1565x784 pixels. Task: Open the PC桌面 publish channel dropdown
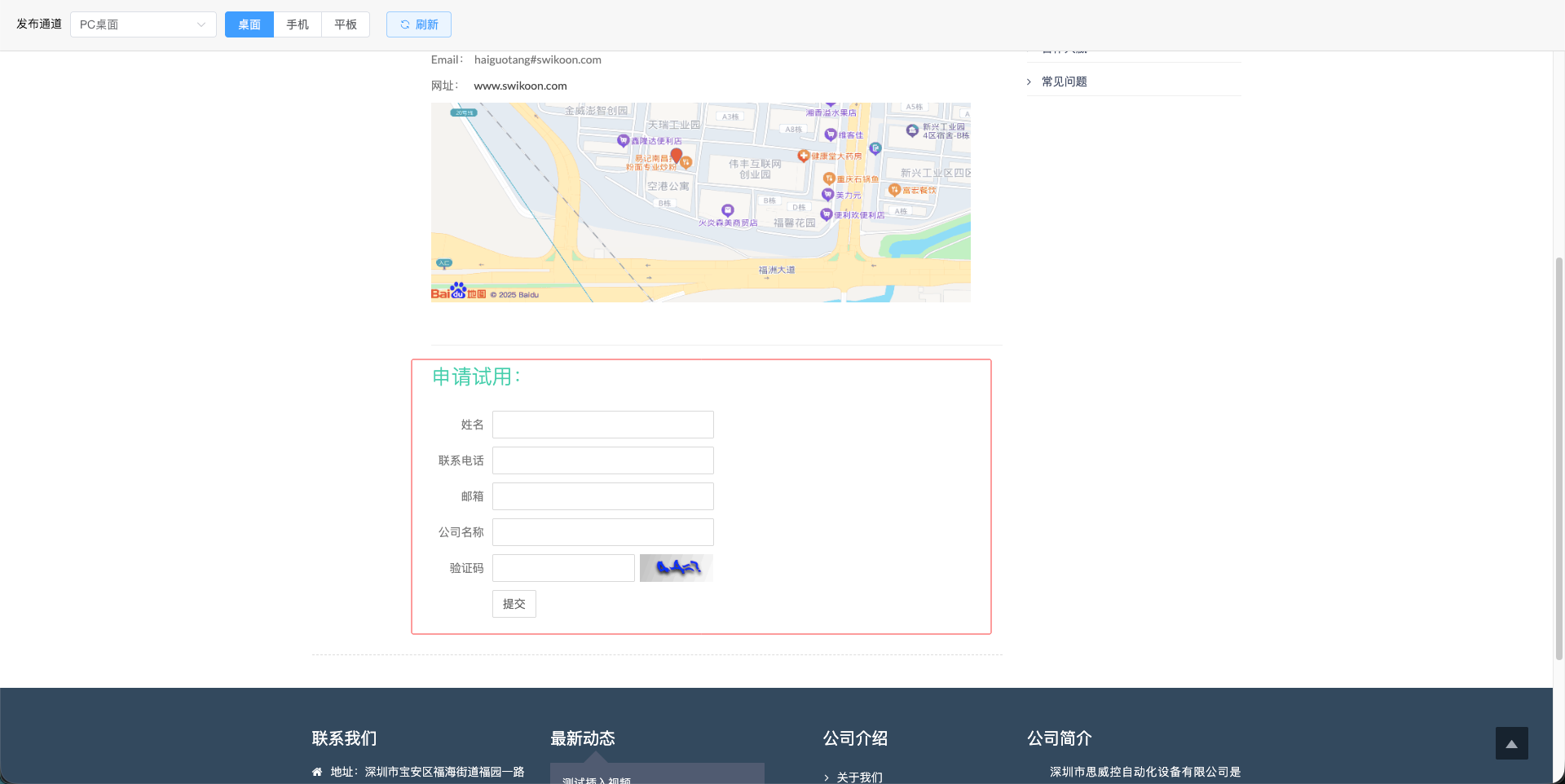(x=143, y=24)
